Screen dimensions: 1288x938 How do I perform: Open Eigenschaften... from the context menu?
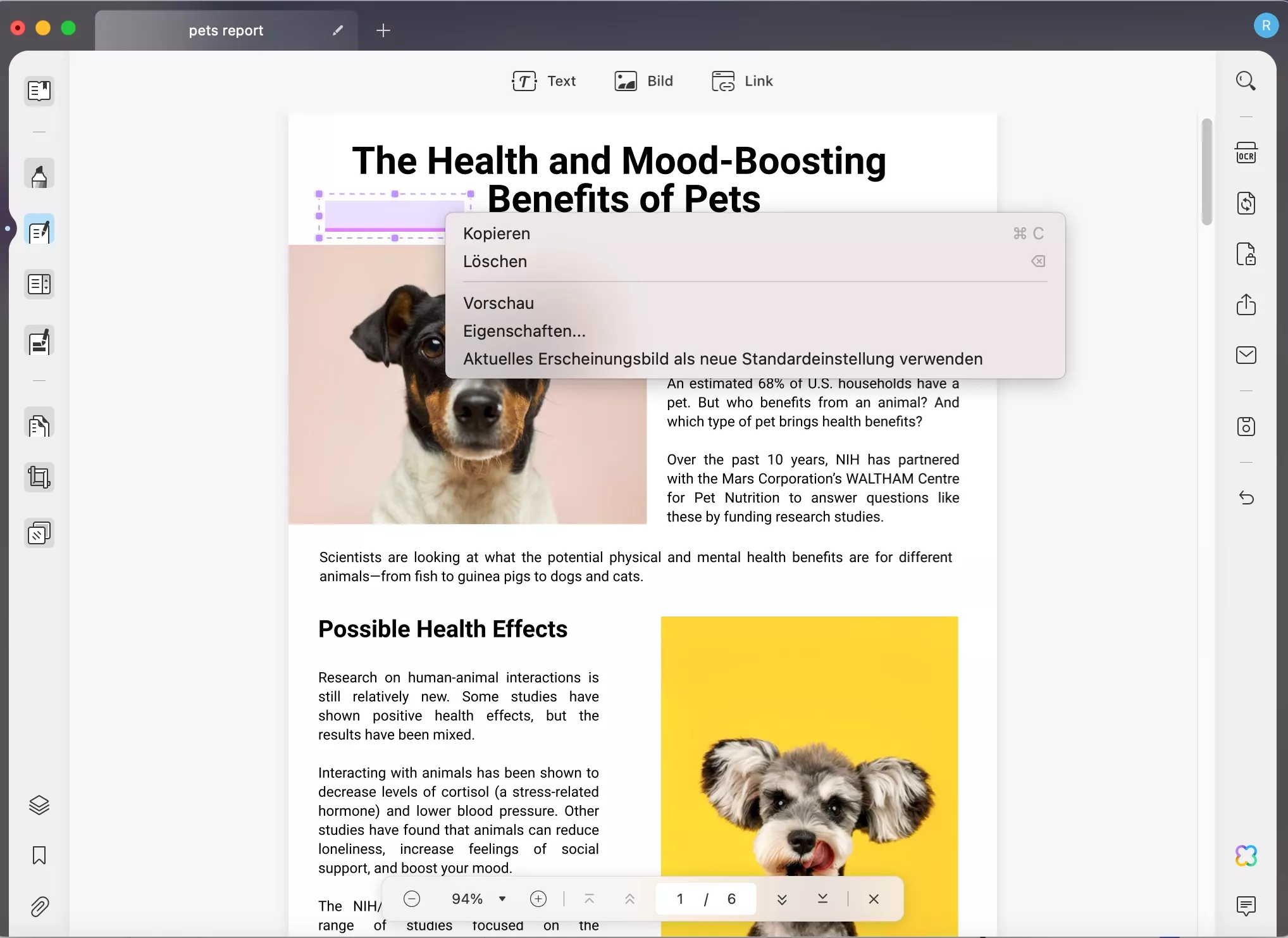coord(755,331)
